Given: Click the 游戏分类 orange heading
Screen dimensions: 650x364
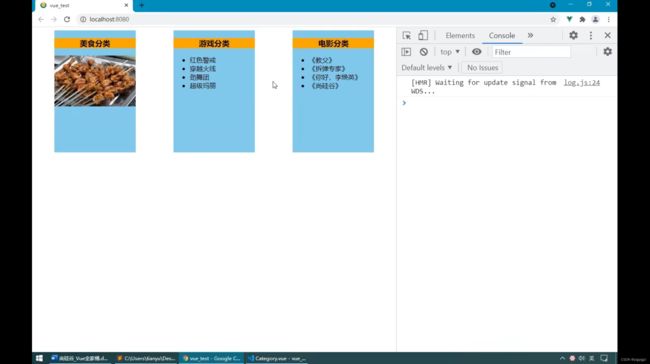Looking at the screenshot, I should pos(214,43).
